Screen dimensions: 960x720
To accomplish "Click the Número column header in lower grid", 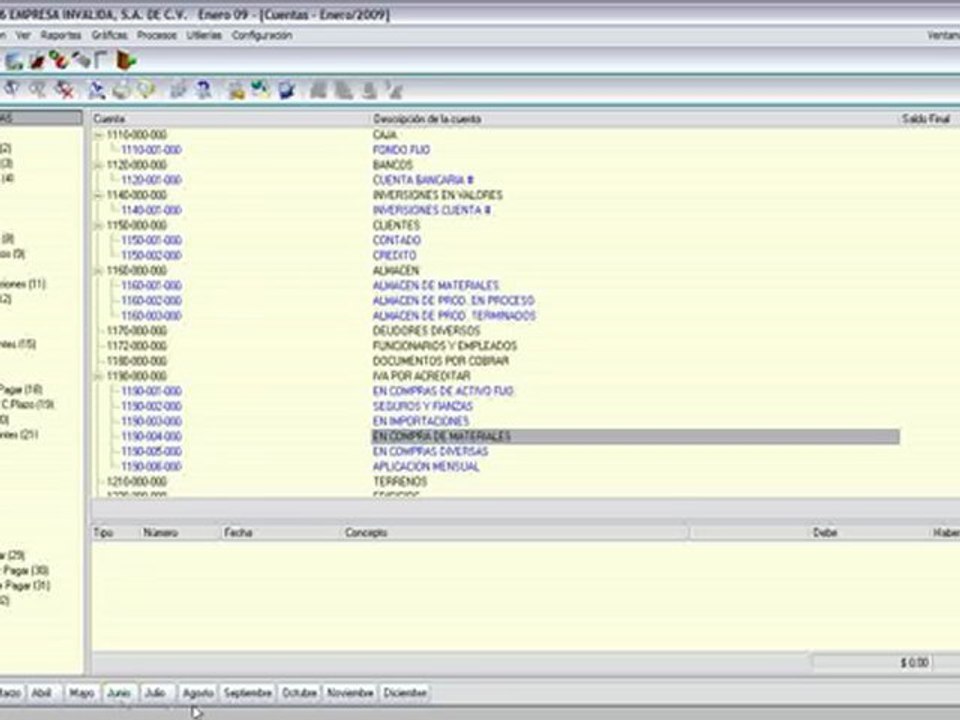I will (x=179, y=533).
